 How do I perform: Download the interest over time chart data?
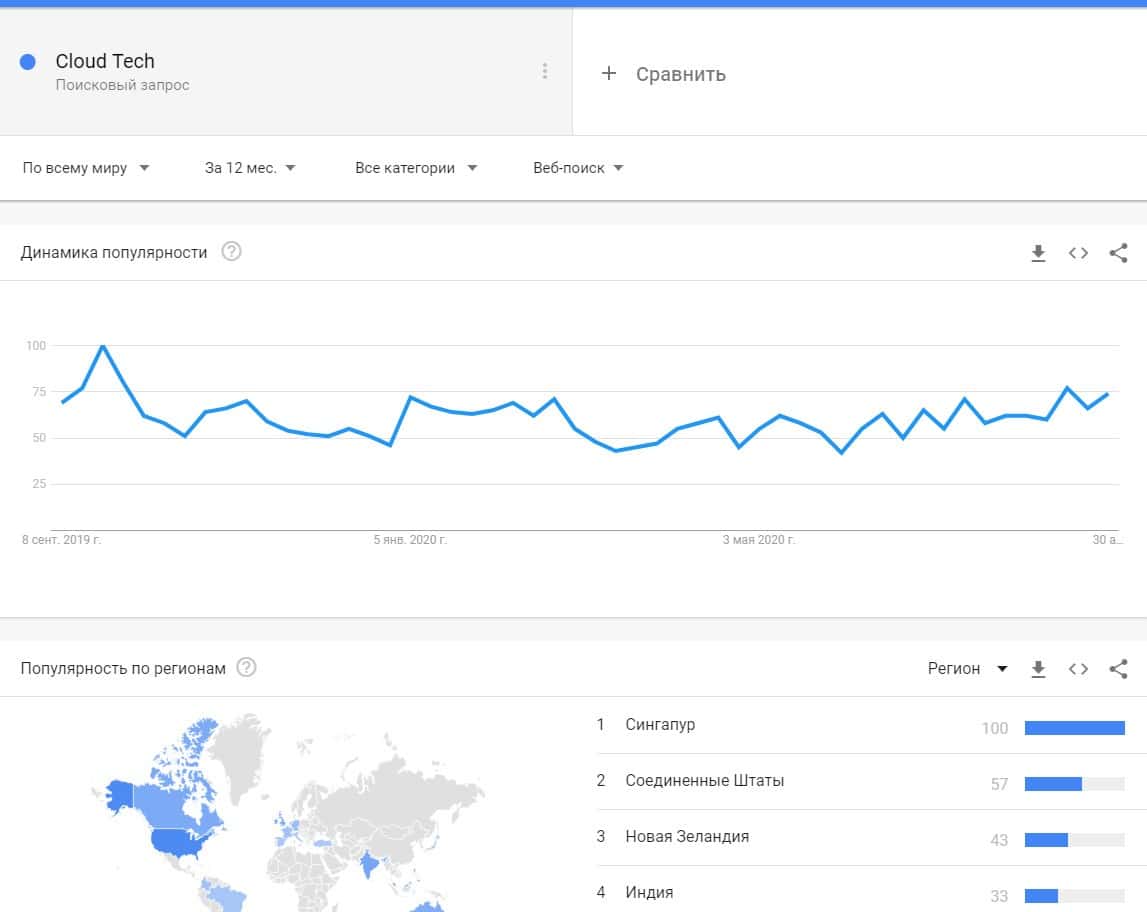[1038, 253]
